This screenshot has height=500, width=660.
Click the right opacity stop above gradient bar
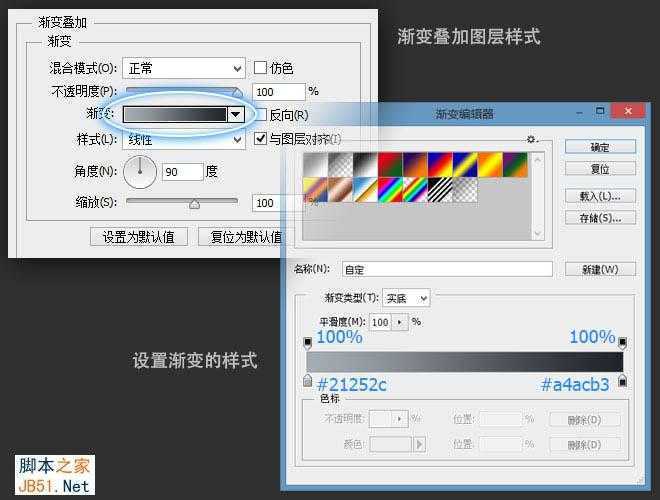(622, 343)
